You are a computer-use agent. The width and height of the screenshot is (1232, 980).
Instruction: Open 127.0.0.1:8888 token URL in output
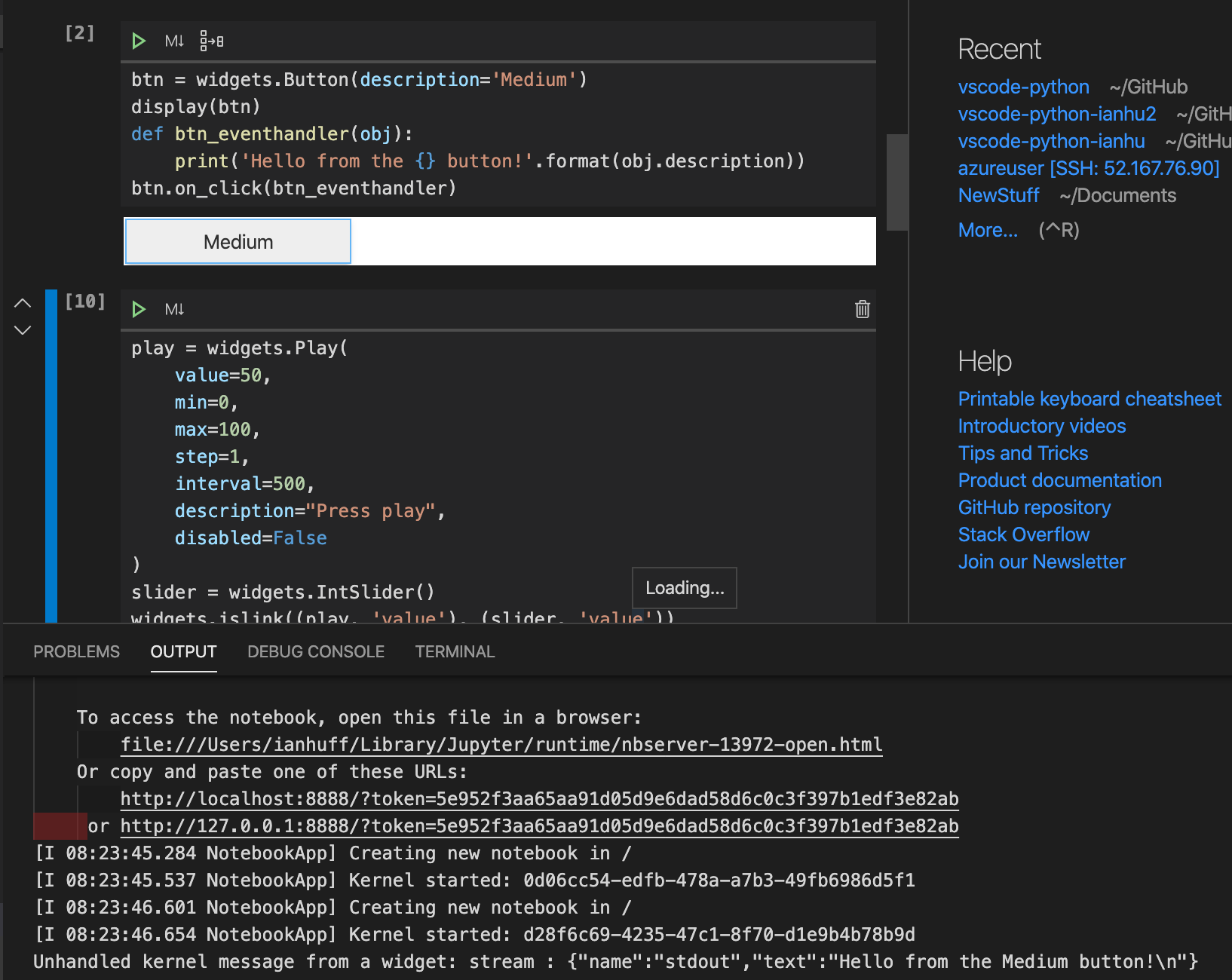(539, 826)
